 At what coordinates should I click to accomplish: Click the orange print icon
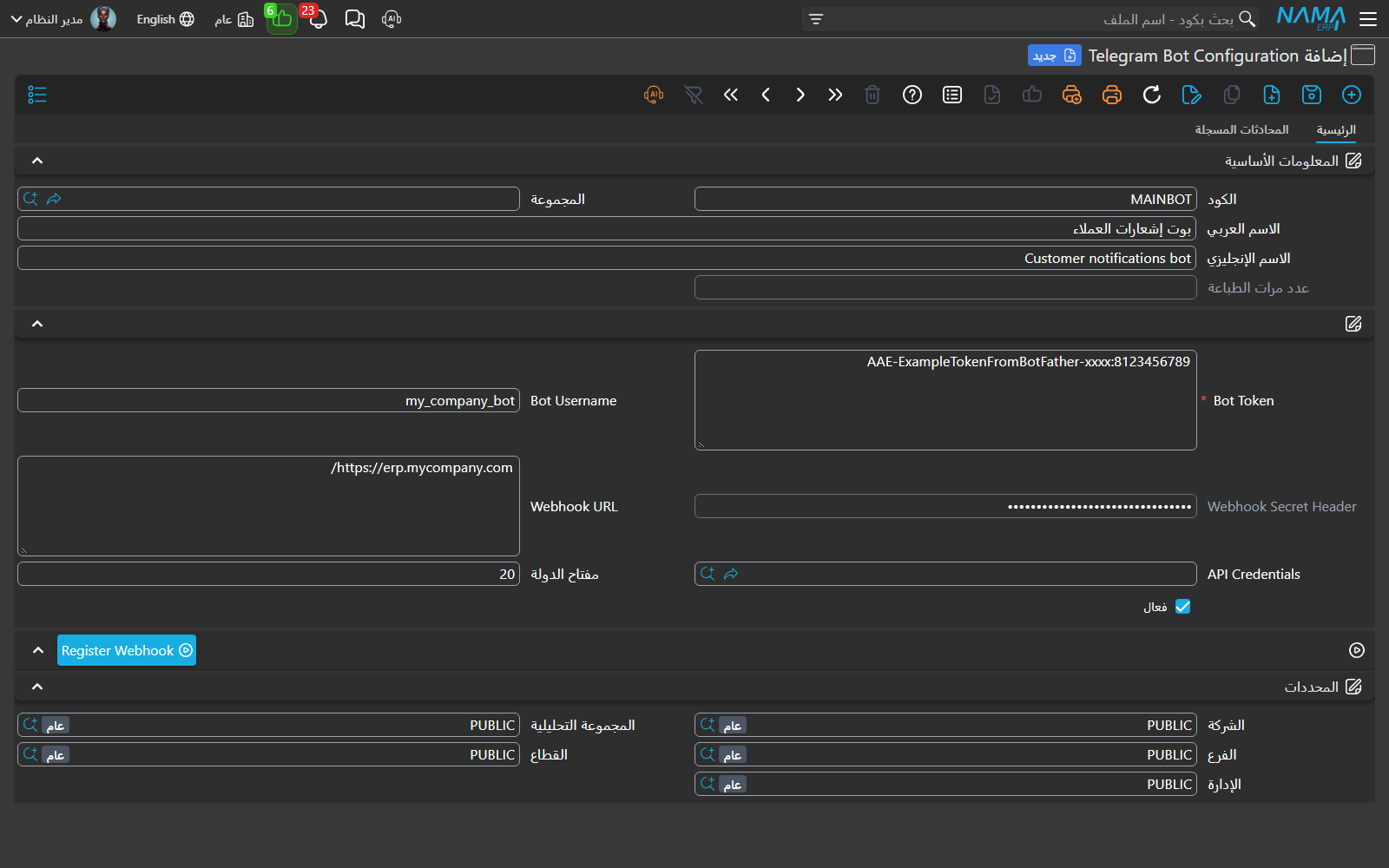pos(1112,95)
